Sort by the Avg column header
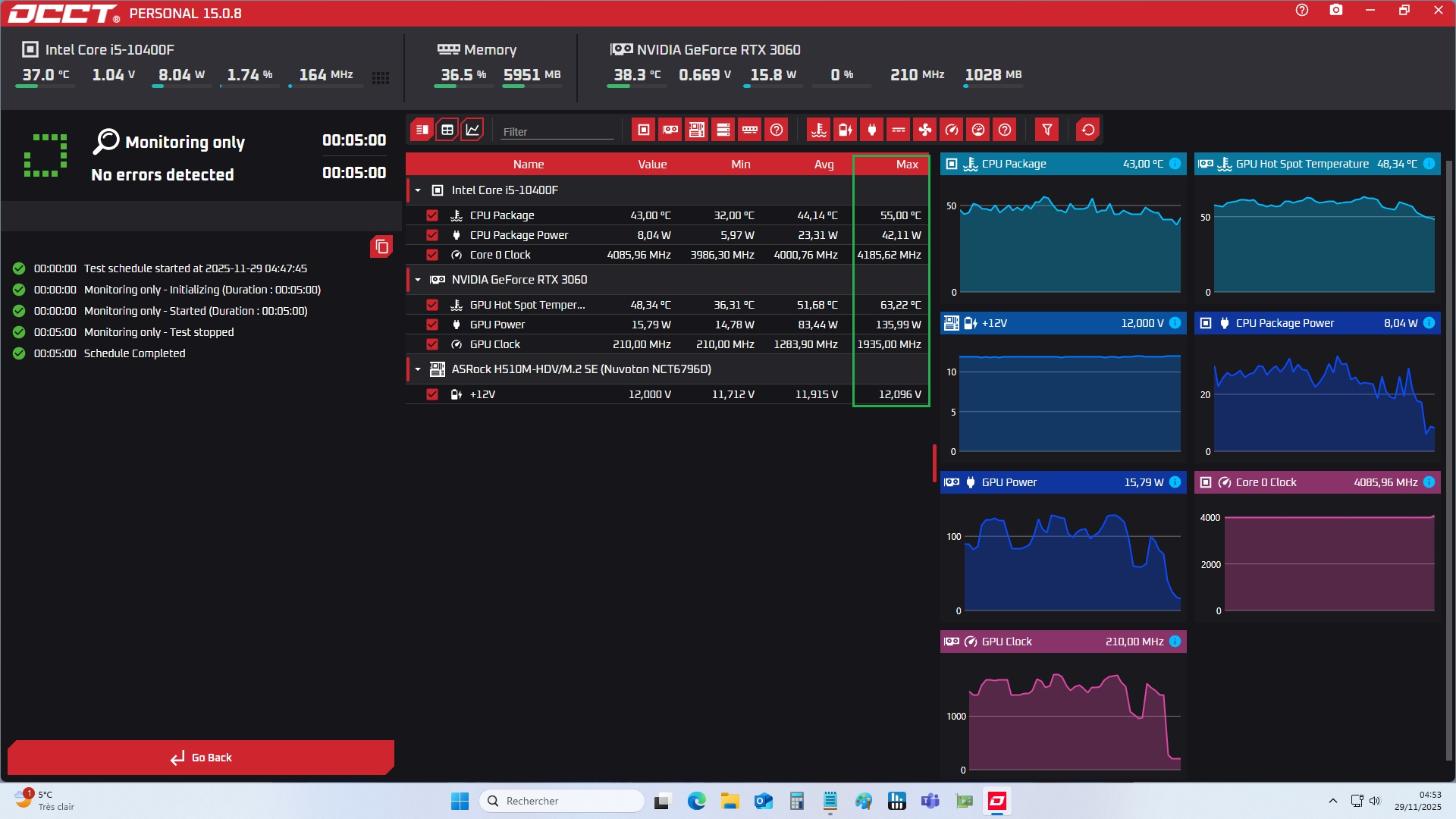The image size is (1456, 819). point(824,165)
